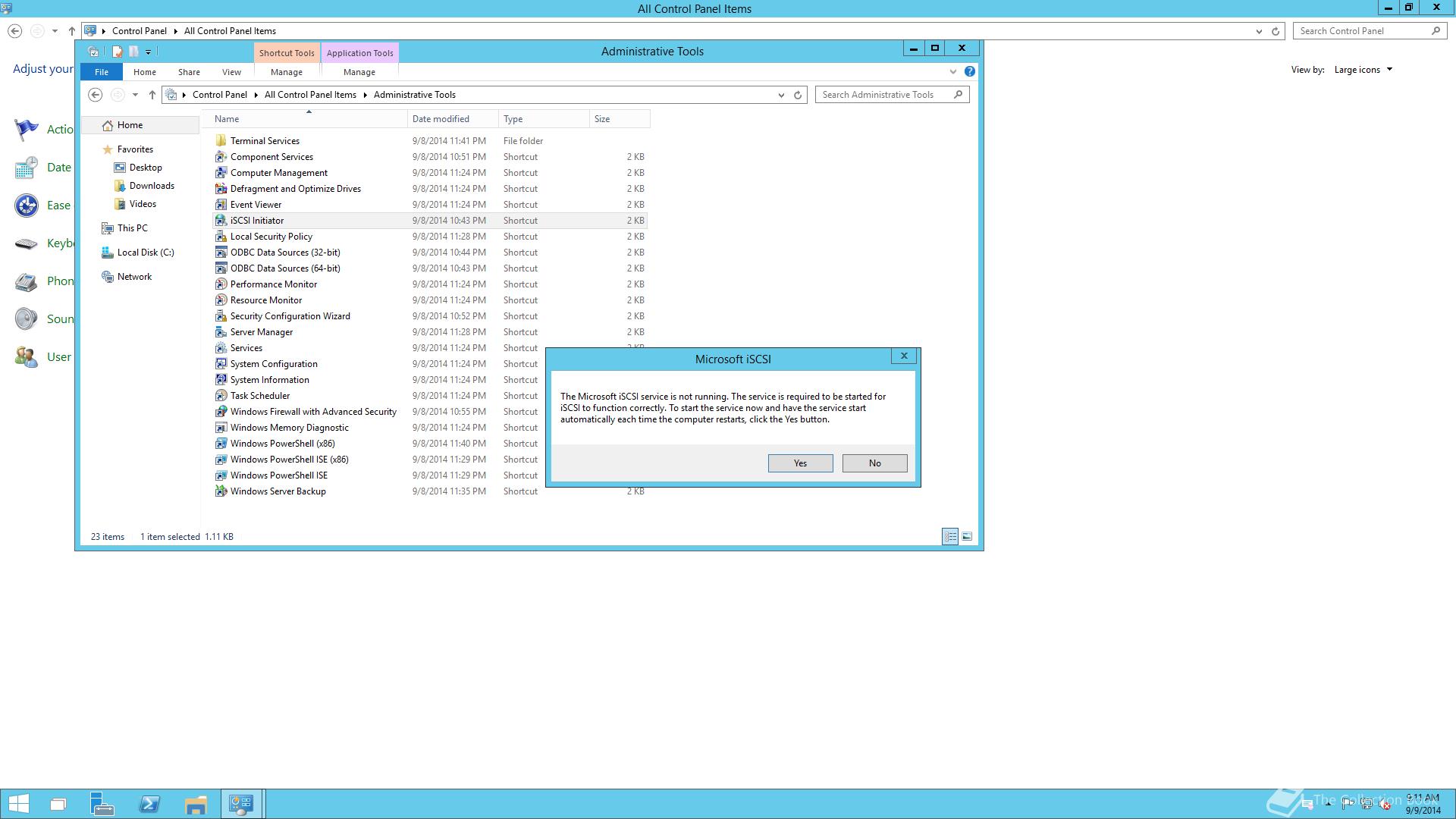Open Manage tab under Application Tools

click(359, 72)
